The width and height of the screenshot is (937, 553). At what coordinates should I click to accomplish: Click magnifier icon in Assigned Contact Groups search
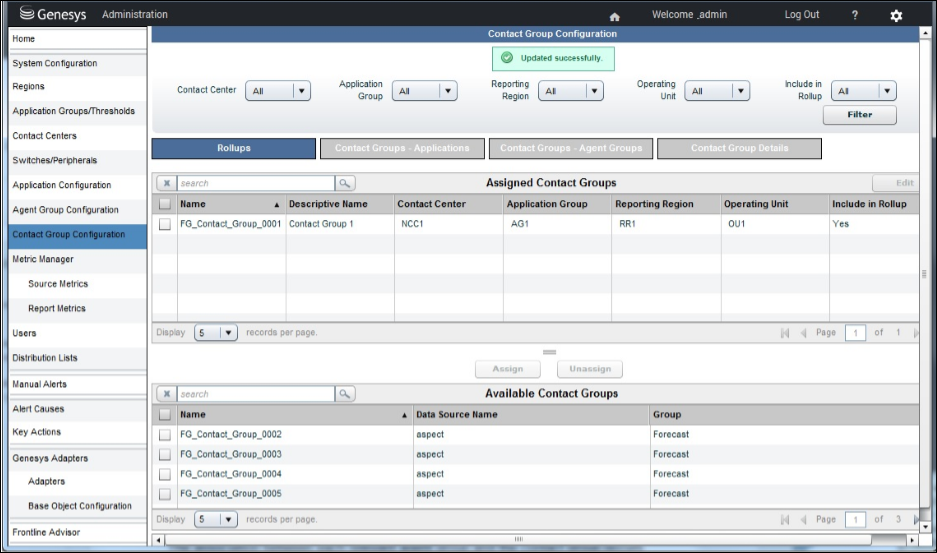[344, 184]
